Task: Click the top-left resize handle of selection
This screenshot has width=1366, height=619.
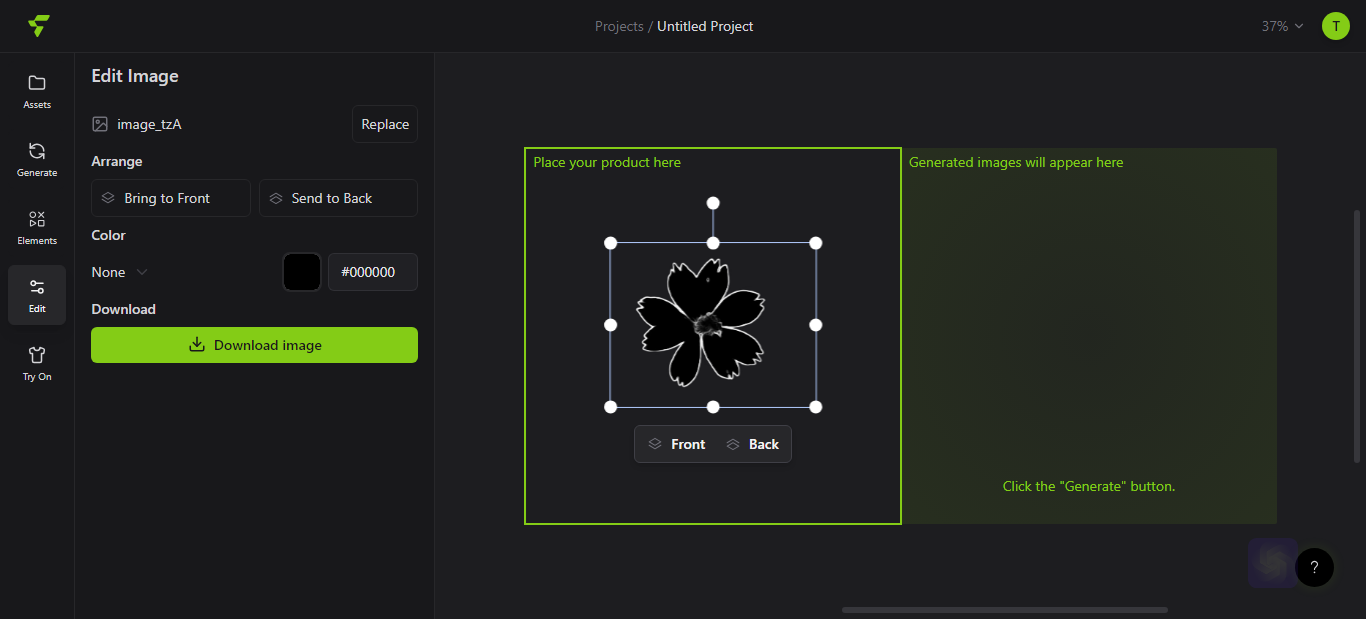Action: click(611, 243)
